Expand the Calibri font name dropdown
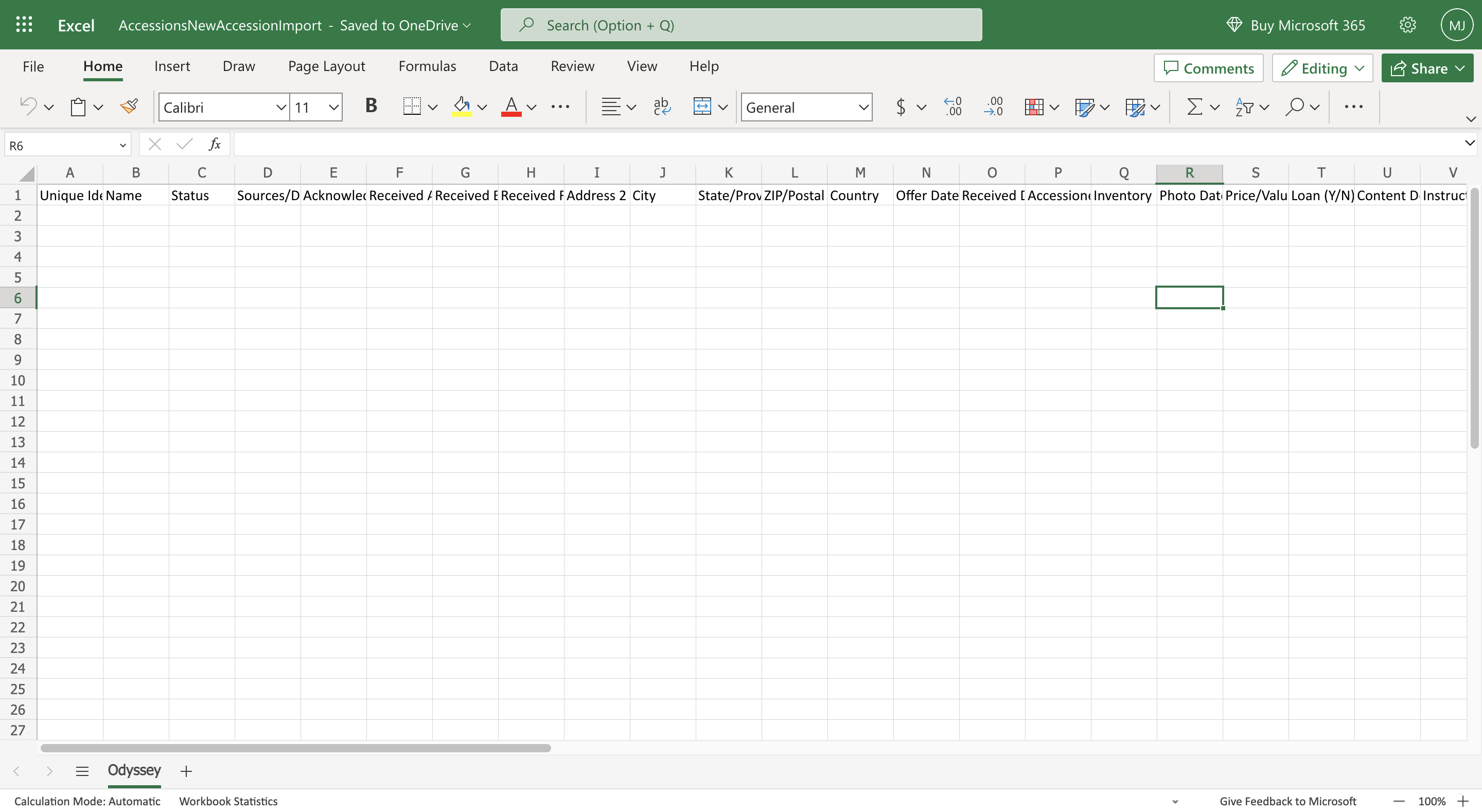1482x812 pixels. coord(281,107)
